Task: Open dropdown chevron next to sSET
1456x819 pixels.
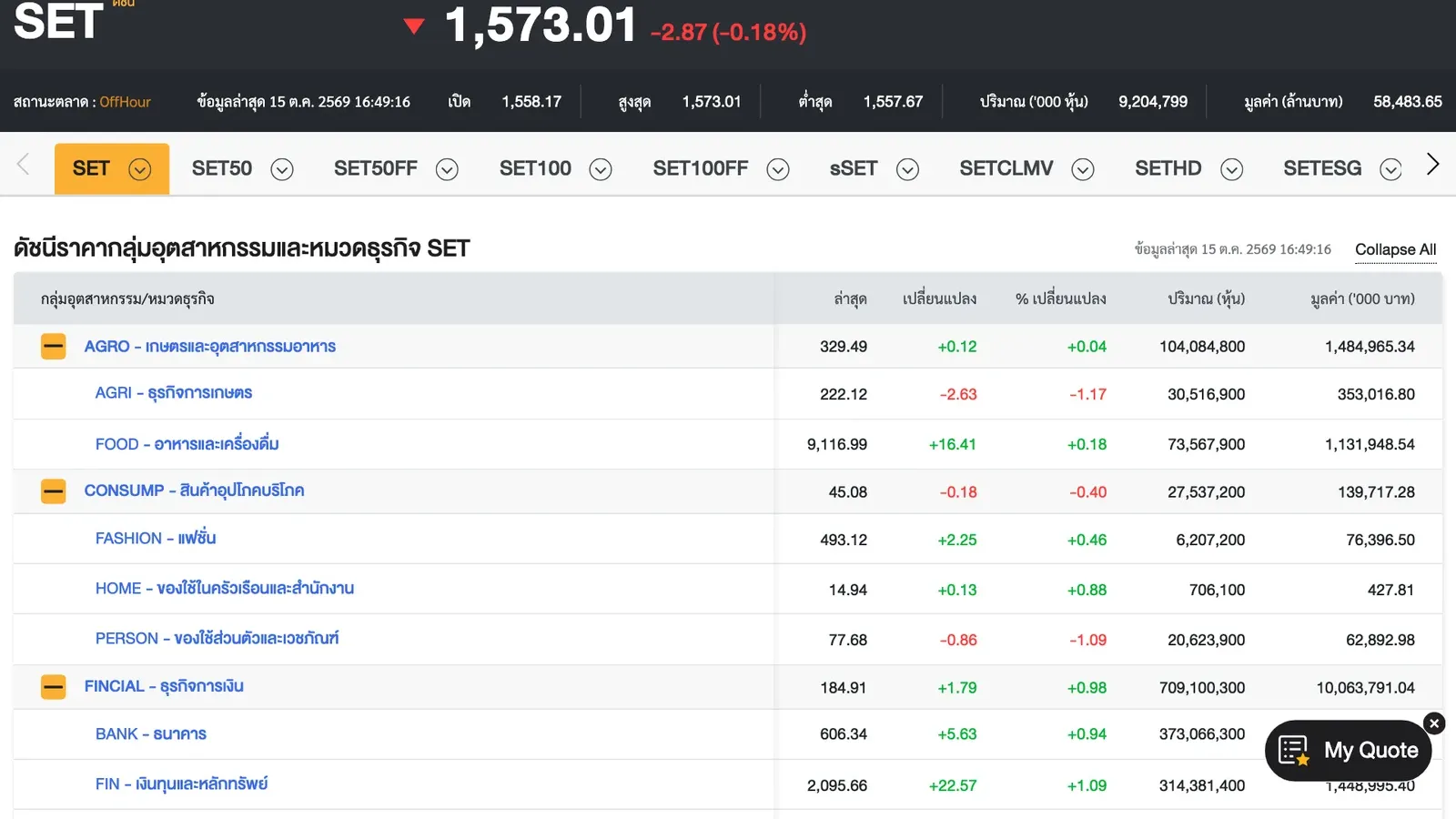Action: pos(908,169)
